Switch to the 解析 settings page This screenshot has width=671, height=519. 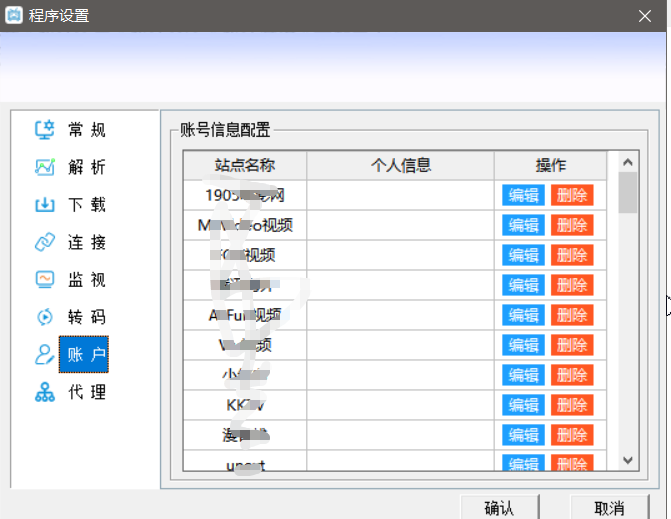86,167
